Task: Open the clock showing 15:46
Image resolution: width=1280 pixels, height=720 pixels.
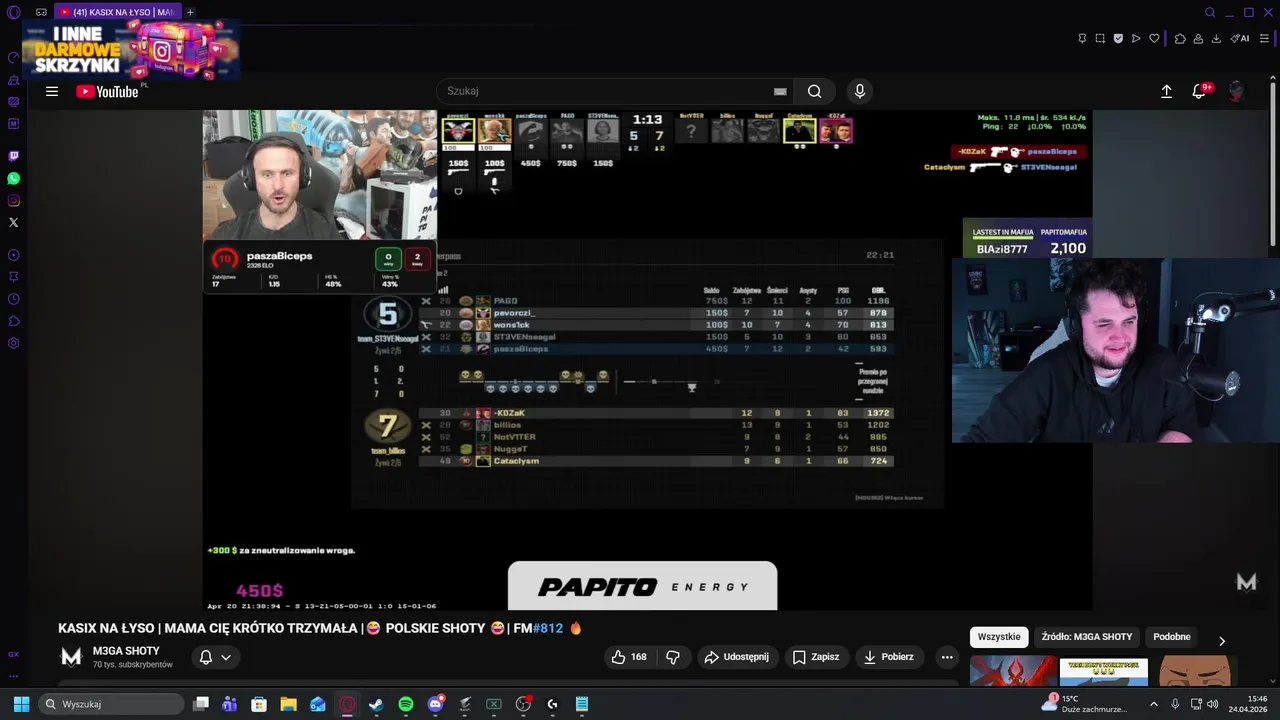Action: tap(1248, 704)
